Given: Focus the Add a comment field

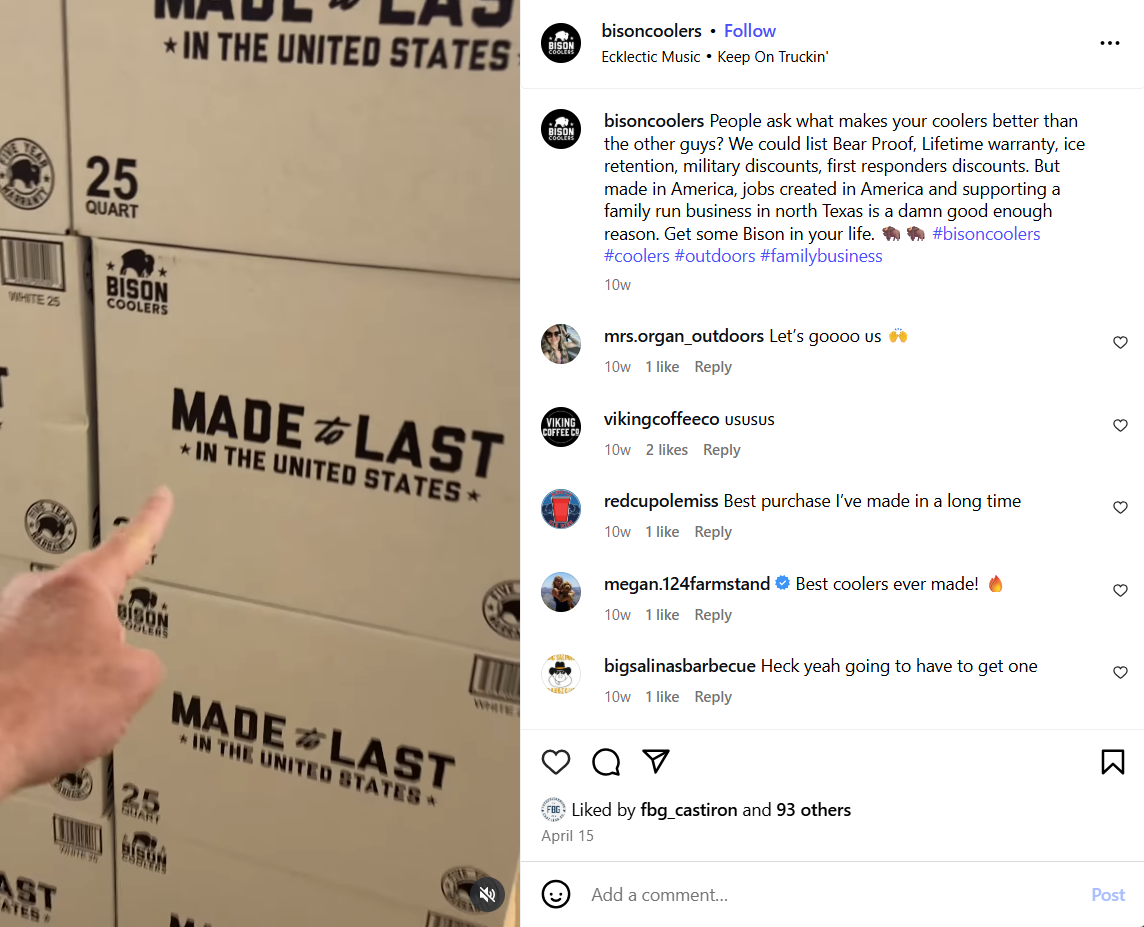Looking at the screenshot, I should (832, 895).
